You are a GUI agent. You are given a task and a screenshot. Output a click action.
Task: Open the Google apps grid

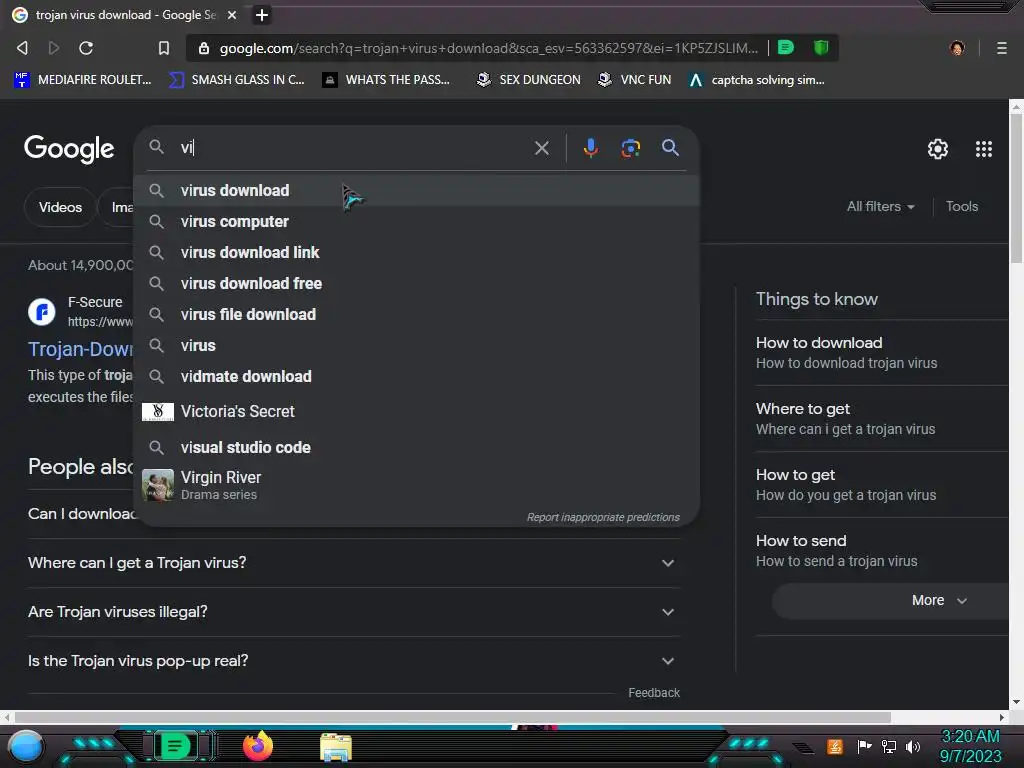tap(984, 149)
